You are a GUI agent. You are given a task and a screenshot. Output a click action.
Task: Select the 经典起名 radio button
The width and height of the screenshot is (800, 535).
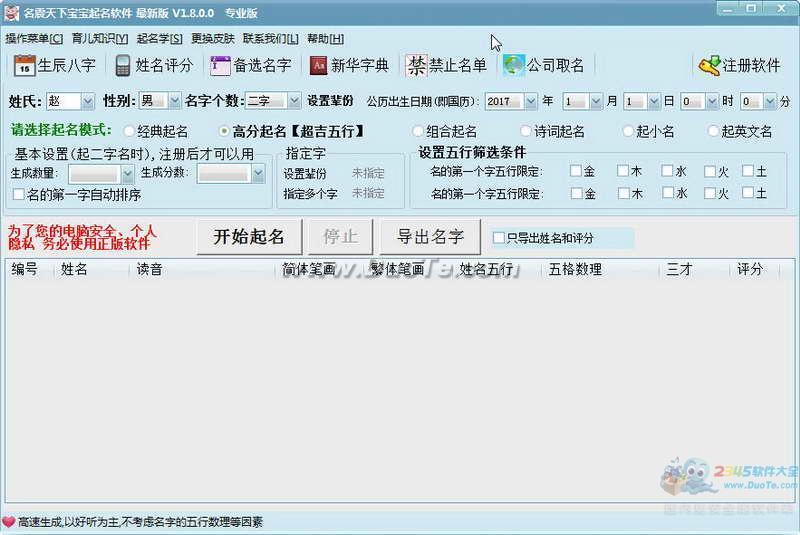pyautogui.click(x=129, y=131)
